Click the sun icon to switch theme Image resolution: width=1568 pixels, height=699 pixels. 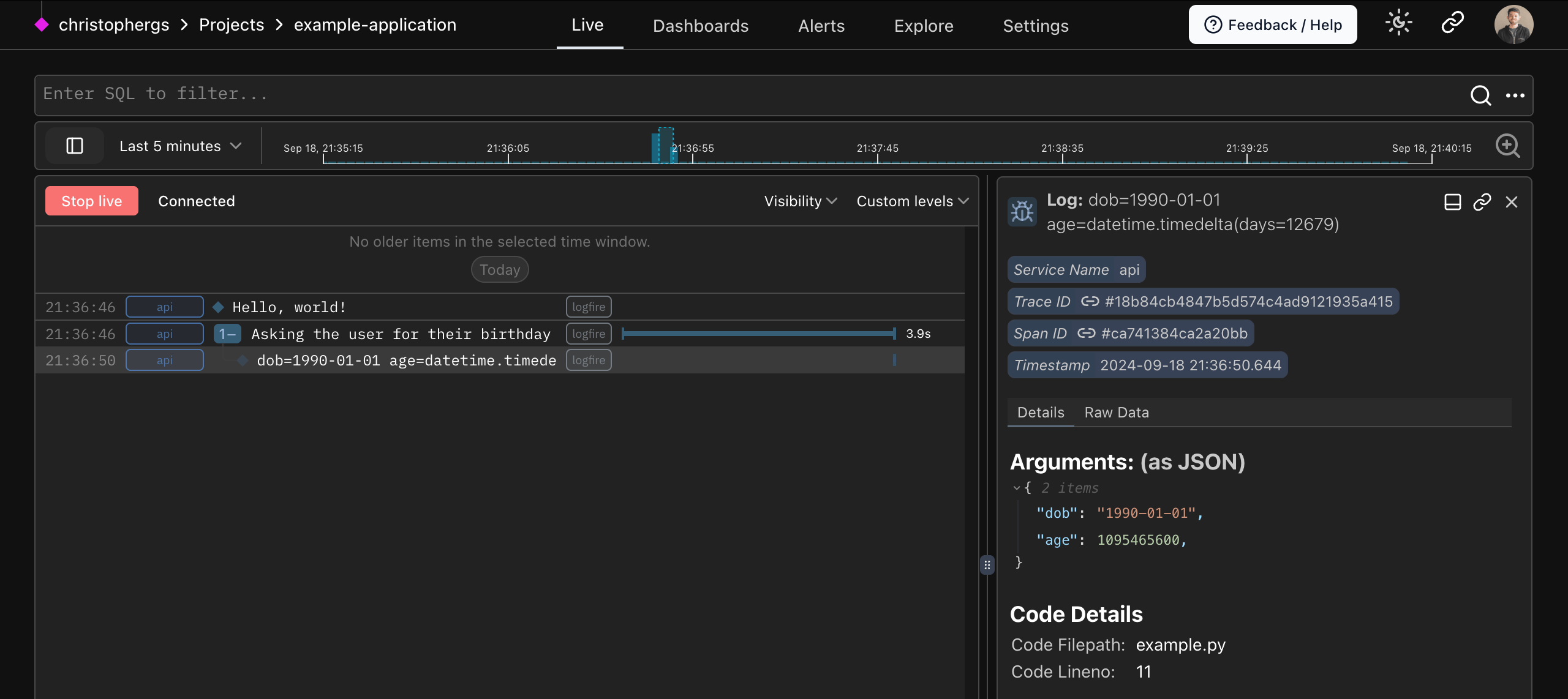1399,23
